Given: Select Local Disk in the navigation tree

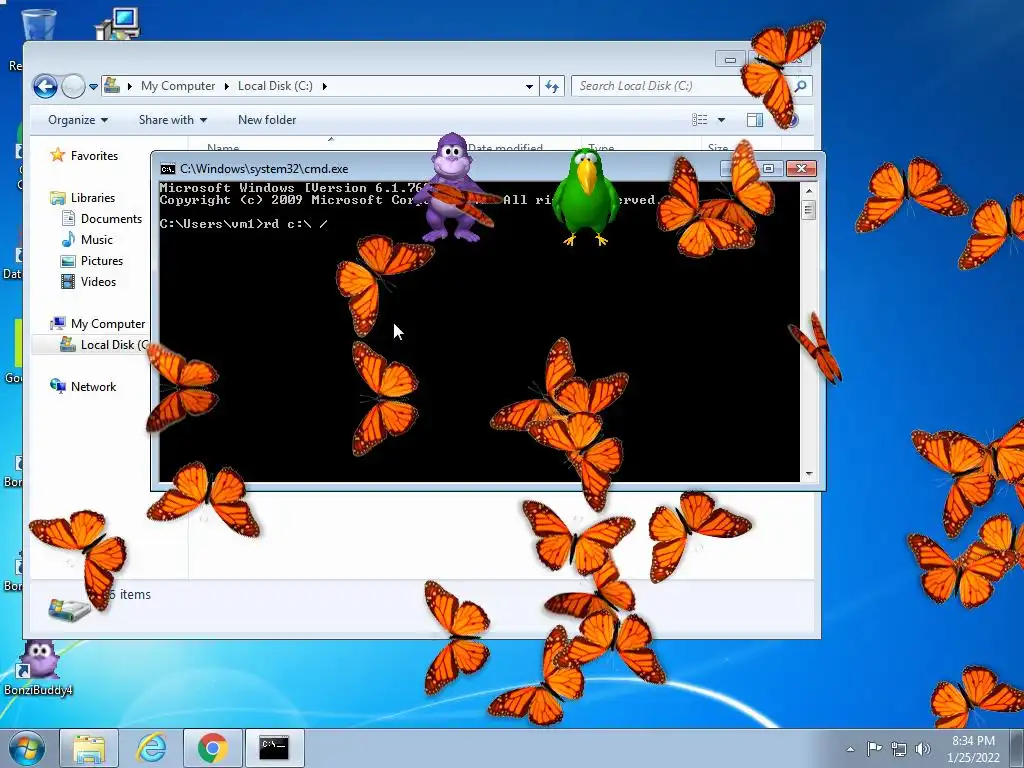Looking at the screenshot, I should click(114, 345).
